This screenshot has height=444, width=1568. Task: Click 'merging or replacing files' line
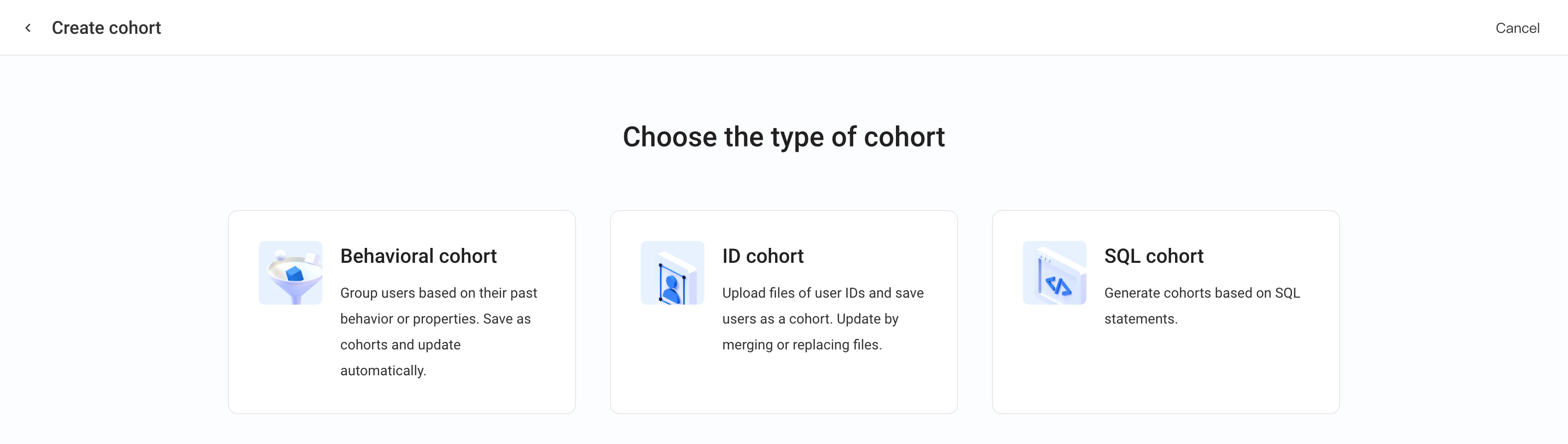click(x=801, y=345)
